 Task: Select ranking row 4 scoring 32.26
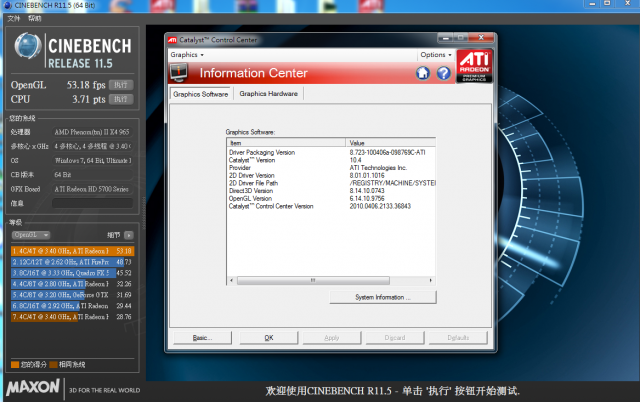pyautogui.click(x=72, y=284)
